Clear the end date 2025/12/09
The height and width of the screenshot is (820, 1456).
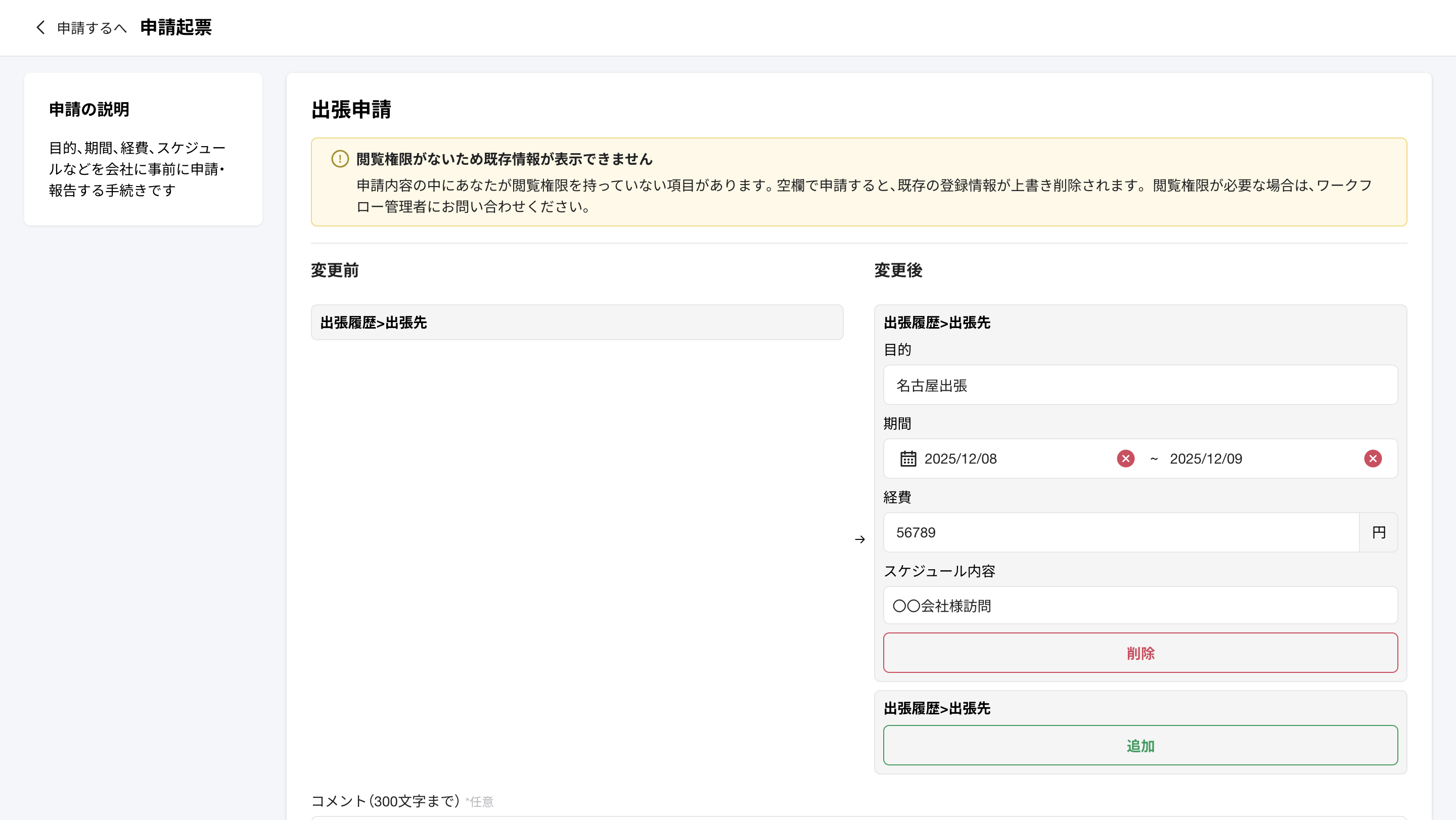click(x=1373, y=459)
